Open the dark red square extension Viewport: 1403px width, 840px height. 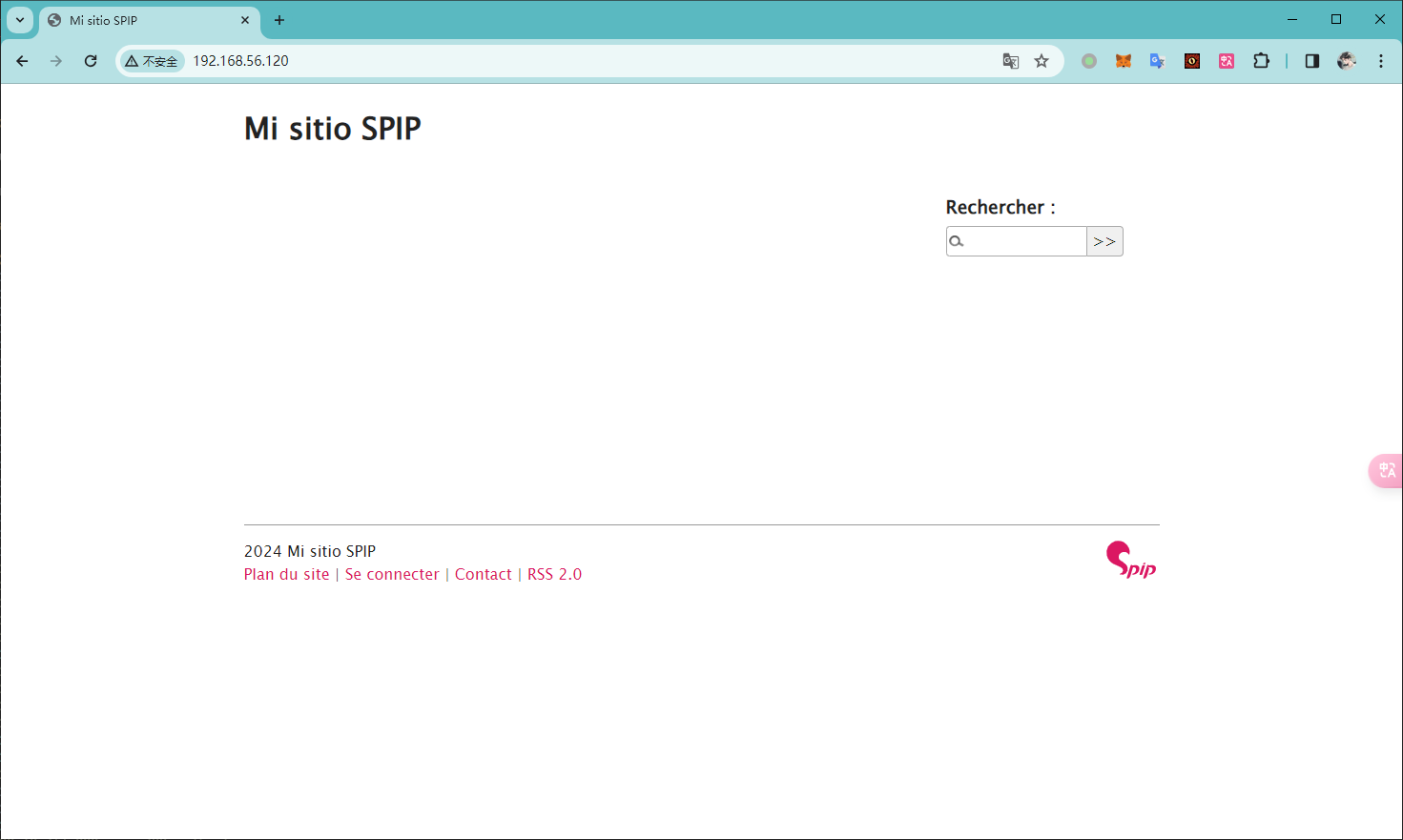1192,61
